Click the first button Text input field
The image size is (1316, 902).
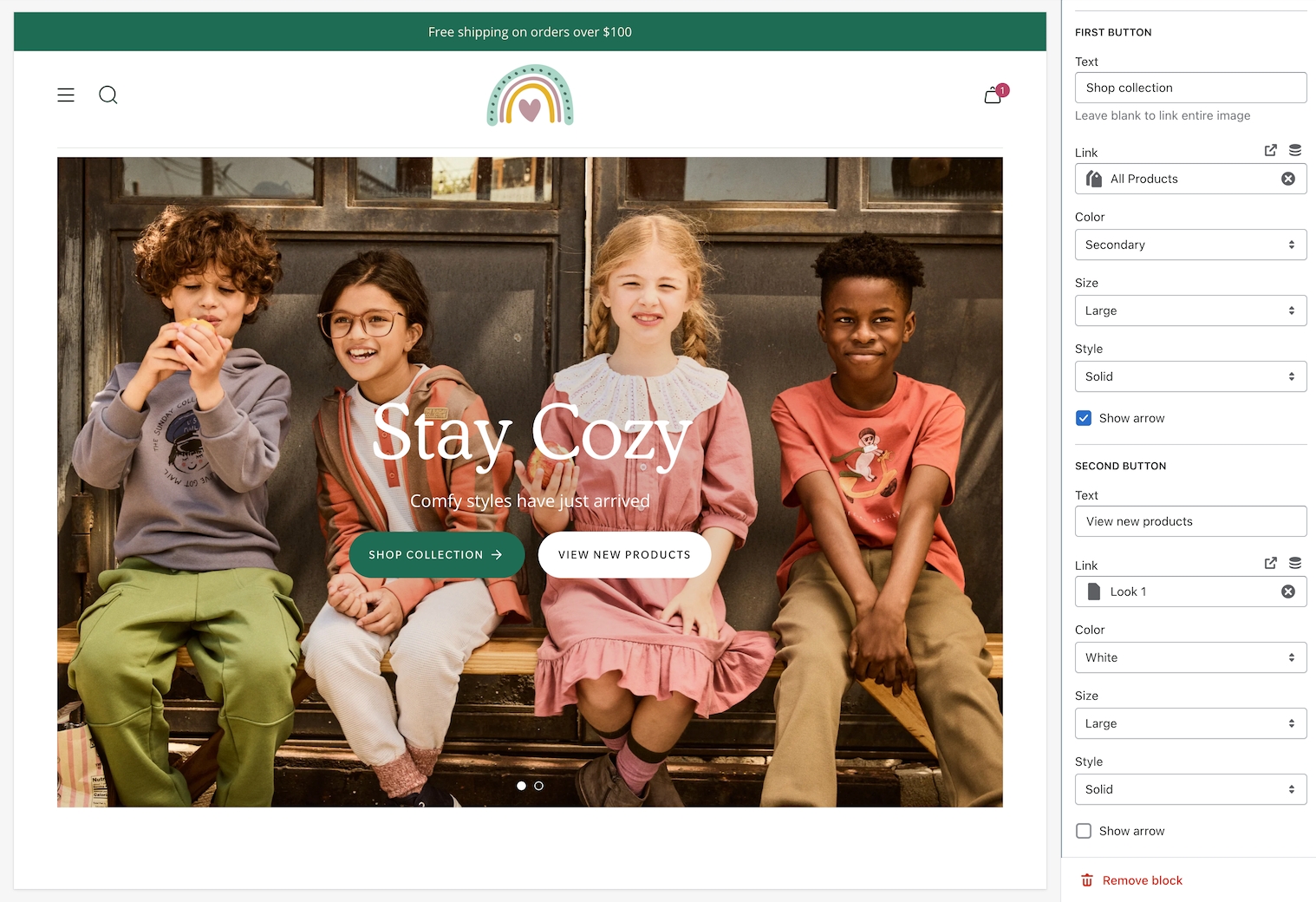(x=1189, y=88)
